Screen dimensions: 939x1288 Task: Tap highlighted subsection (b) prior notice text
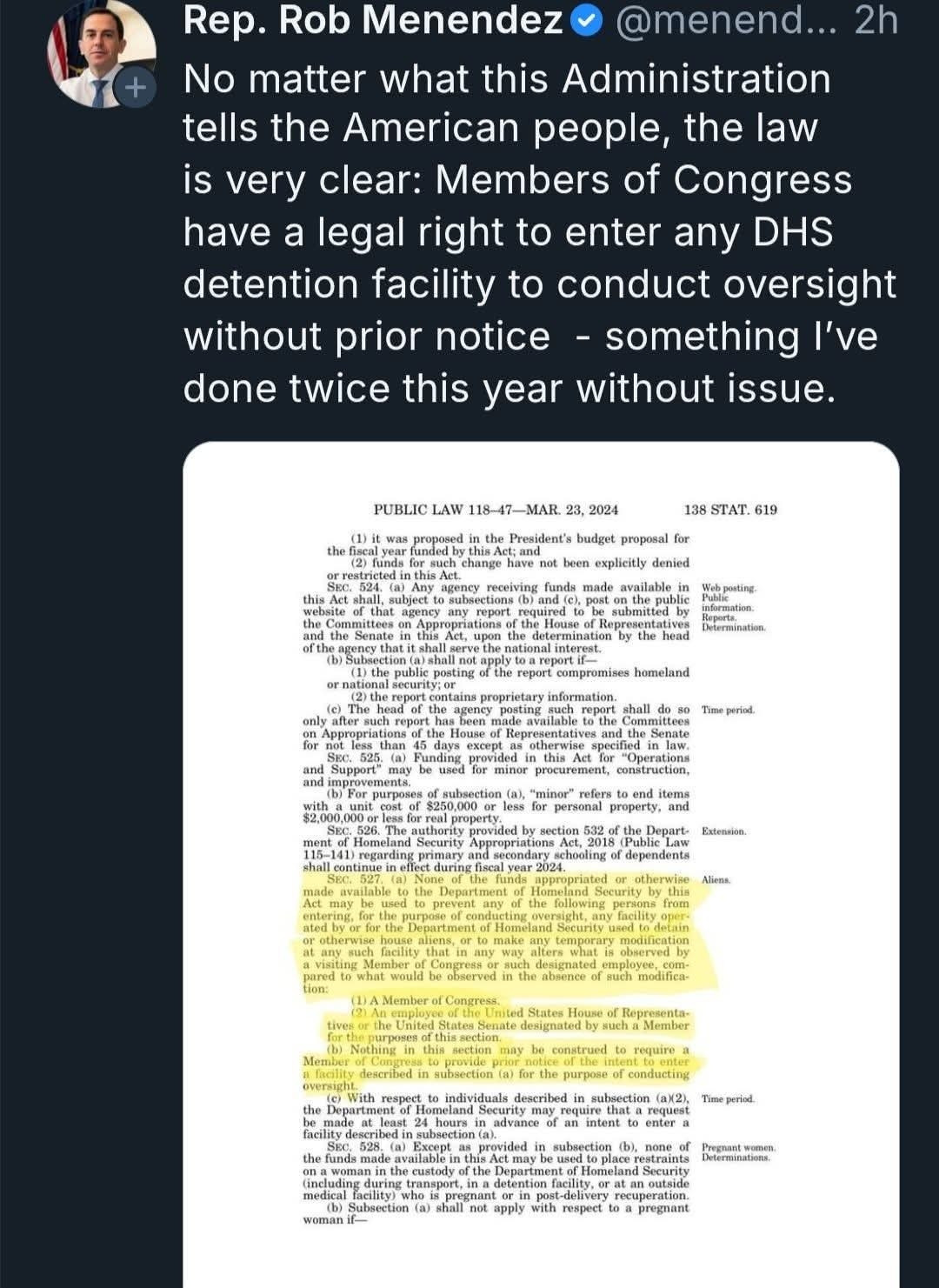[x=496, y=1067]
